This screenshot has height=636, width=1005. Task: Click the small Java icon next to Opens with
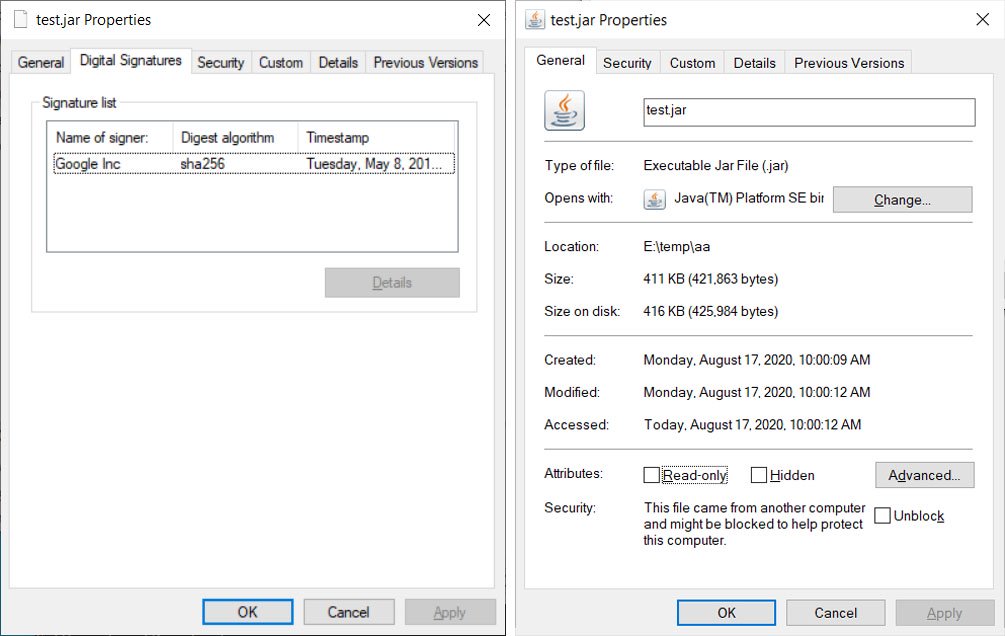[x=654, y=199]
